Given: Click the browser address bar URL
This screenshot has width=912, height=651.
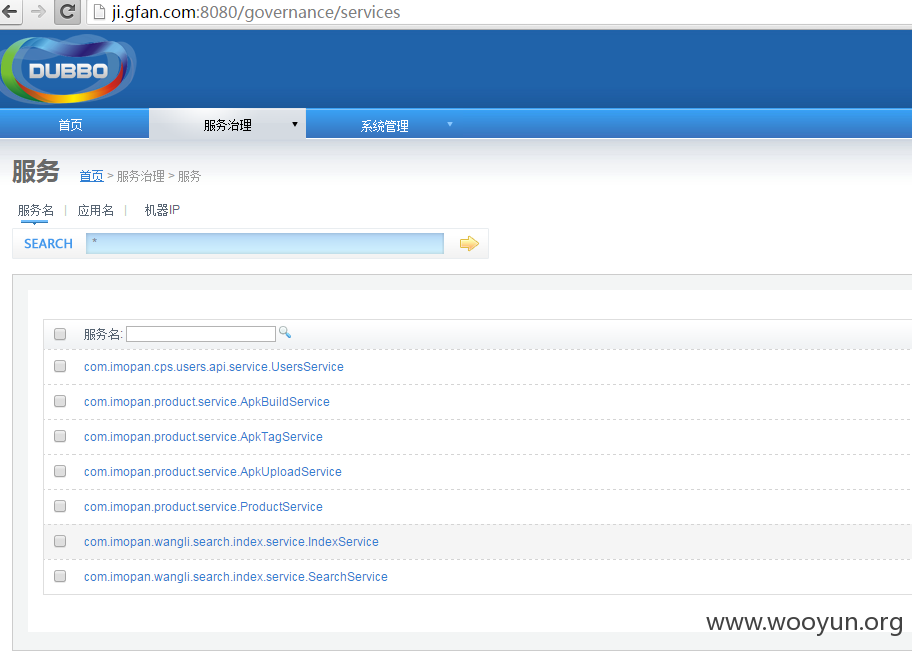Looking at the screenshot, I should 256,12.
